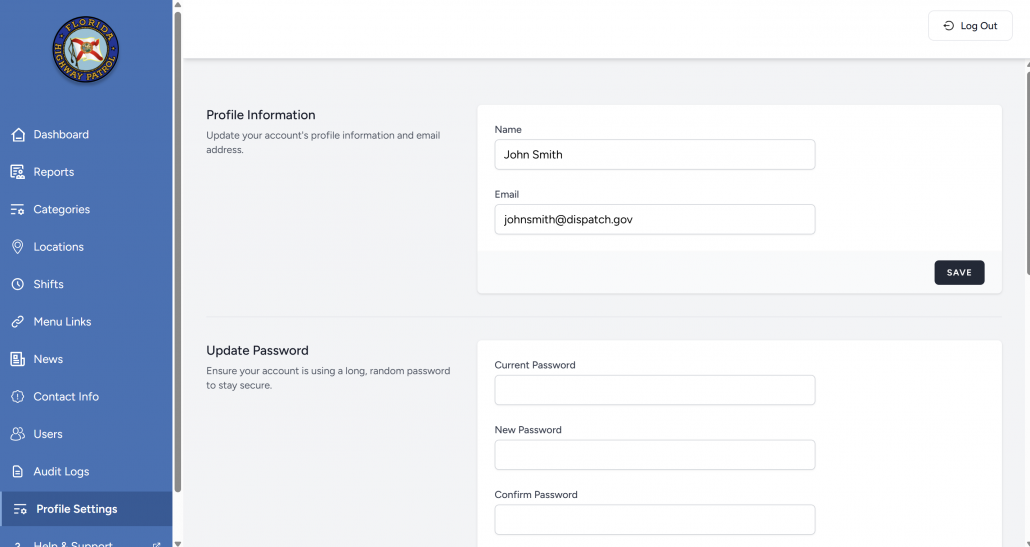The height and width of the screenshot is (547, 1030).
Task: Click the Menu Links chain icon
Action: 18,322
